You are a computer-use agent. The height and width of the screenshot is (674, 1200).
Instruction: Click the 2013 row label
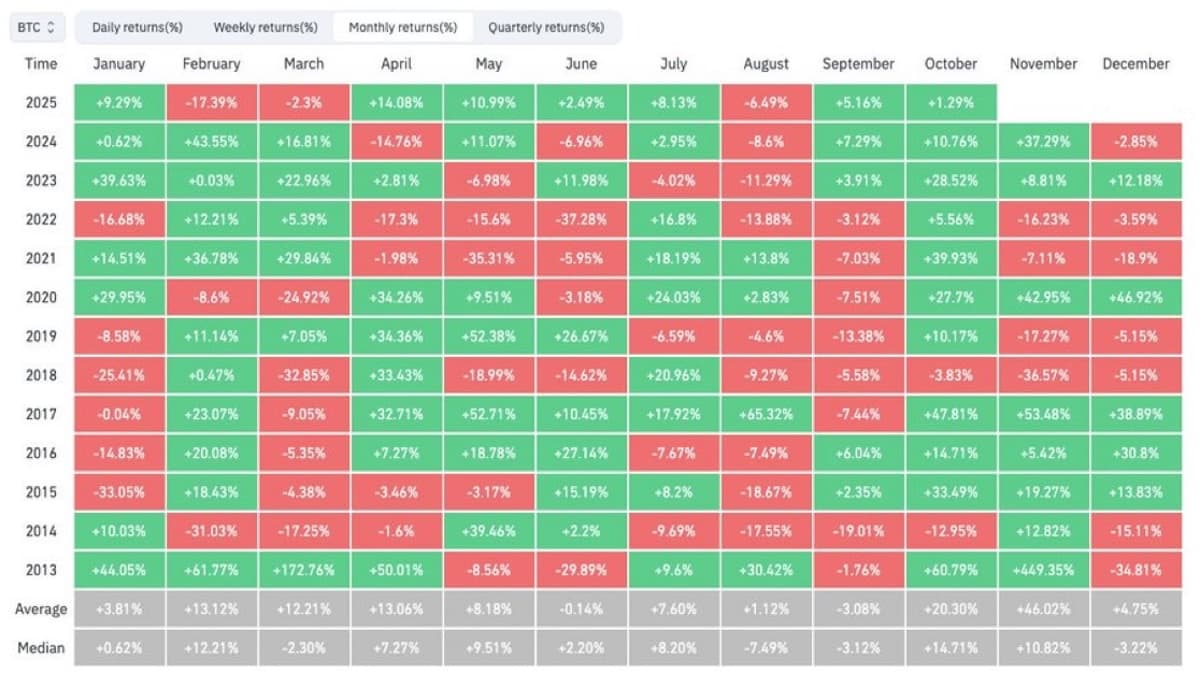coord(39,569)
